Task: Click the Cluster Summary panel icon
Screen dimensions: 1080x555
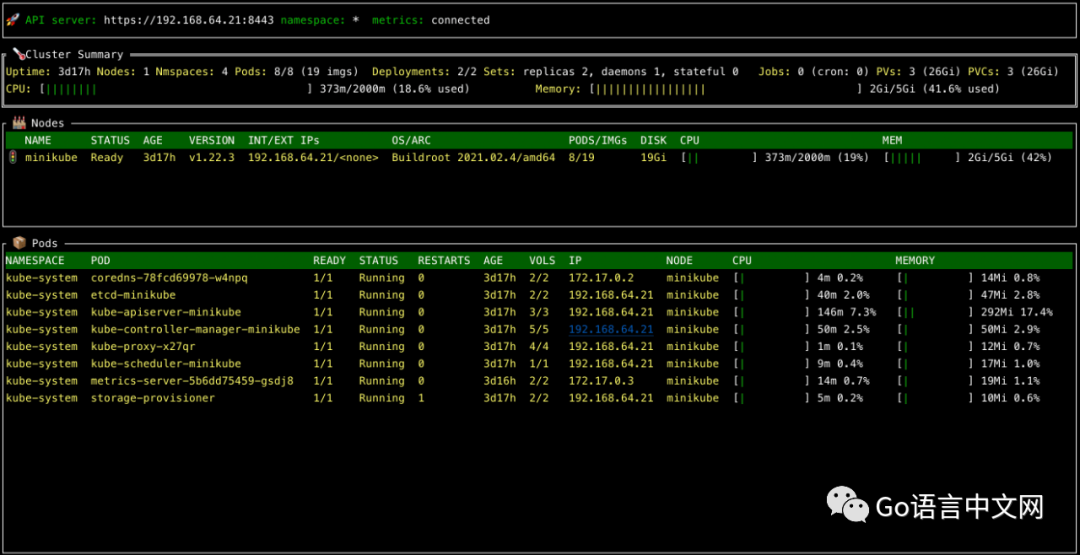Action: (17, 54)
